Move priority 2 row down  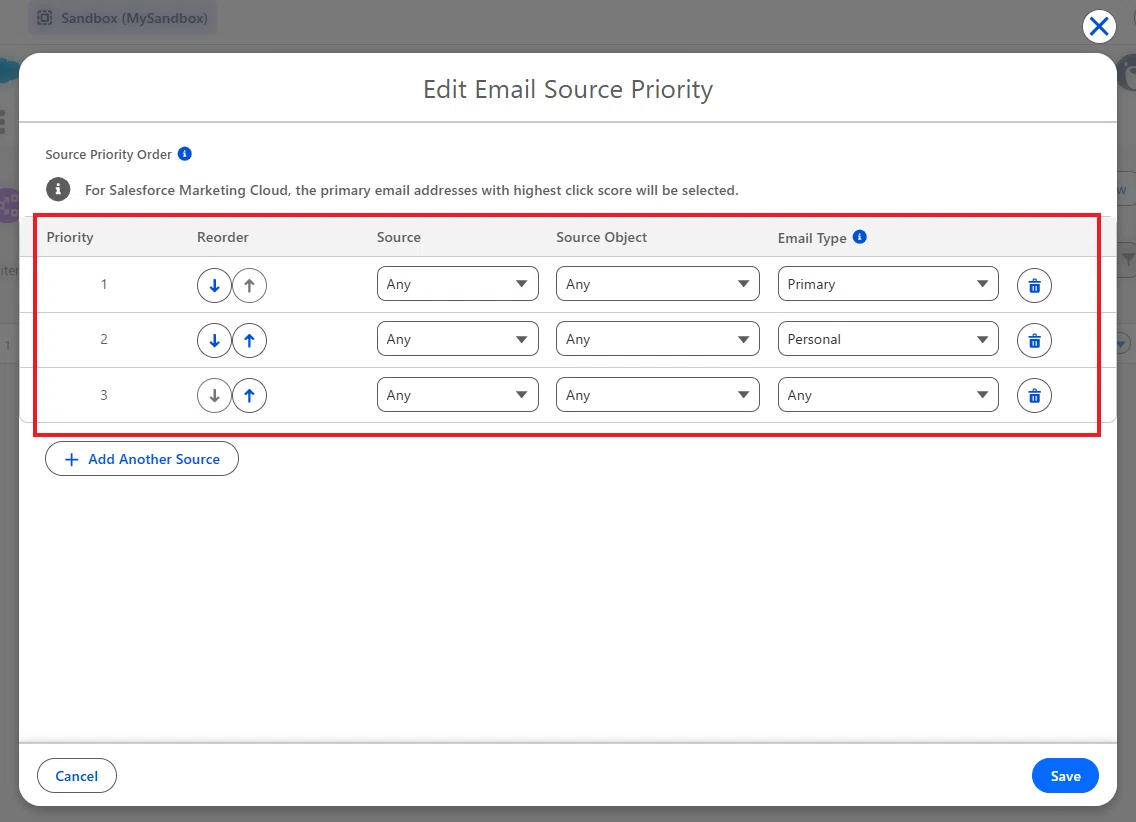pos(214,340)
